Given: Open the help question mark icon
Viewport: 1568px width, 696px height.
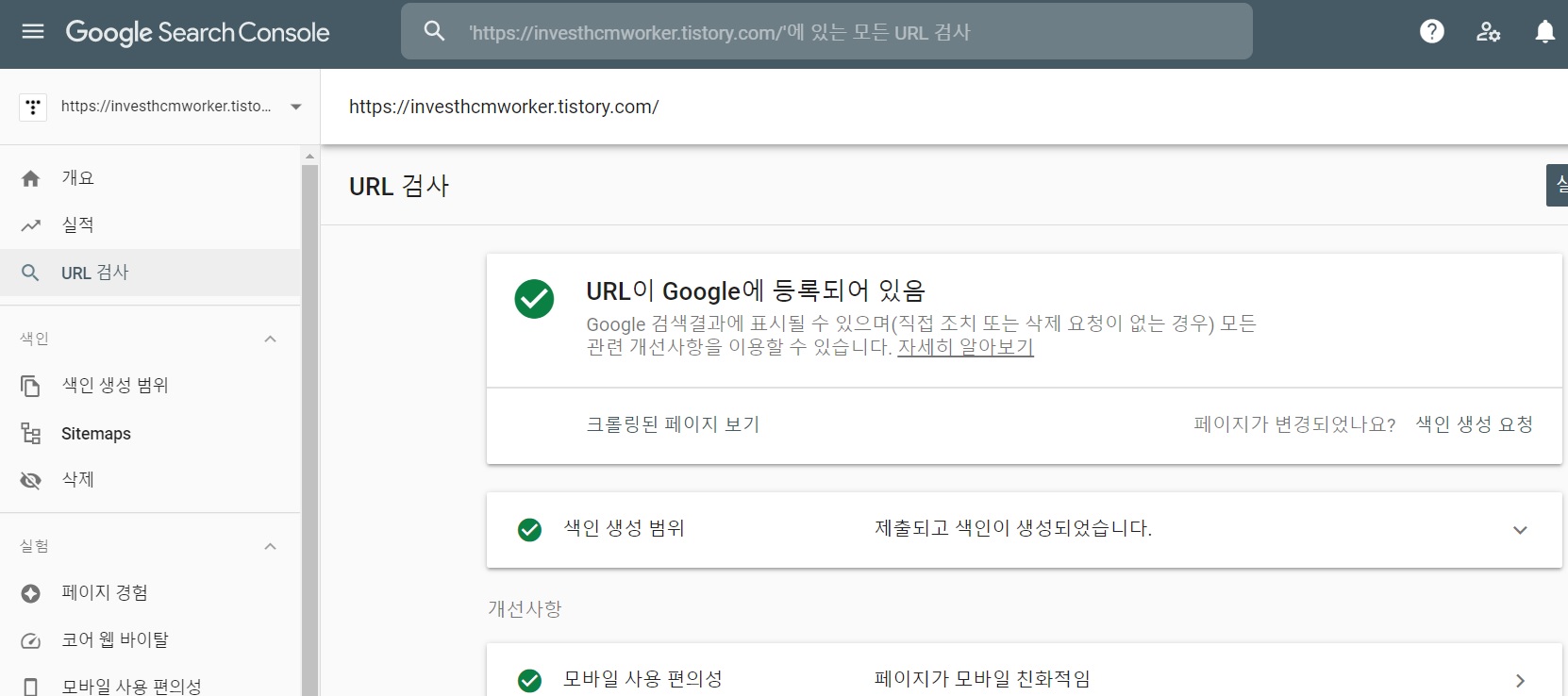Looking at the screenshot, I should coord(1432,32).
